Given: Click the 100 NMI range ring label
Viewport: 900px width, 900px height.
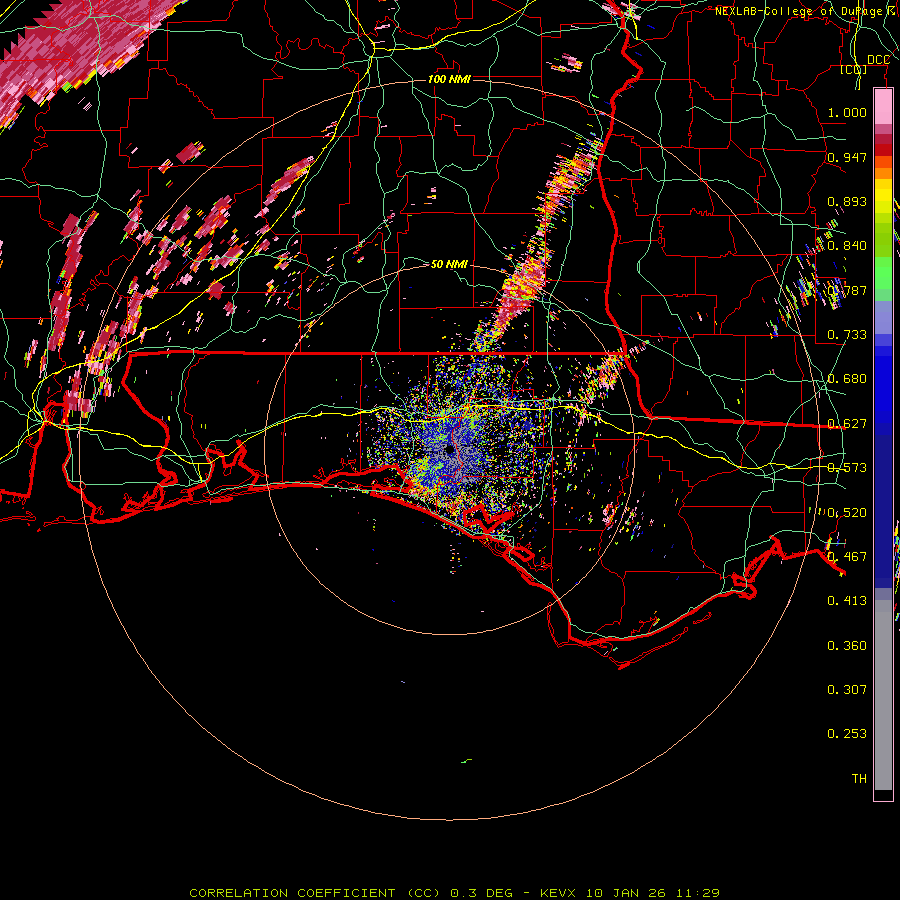Looking at the screenshot, I should click(449, 79).
